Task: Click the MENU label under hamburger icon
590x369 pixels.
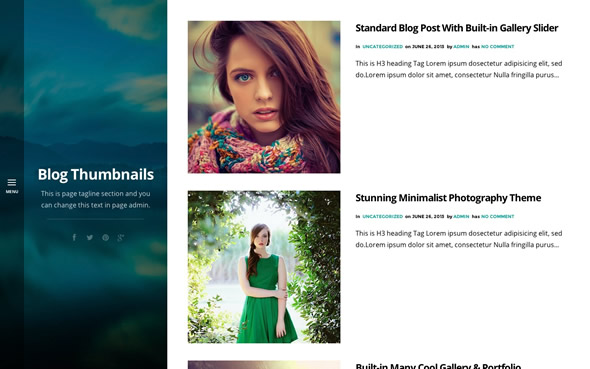Action: point(12,191)
